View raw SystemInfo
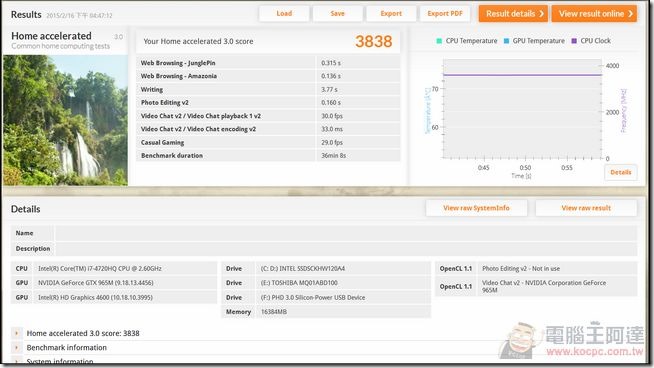 click(476, 208)
